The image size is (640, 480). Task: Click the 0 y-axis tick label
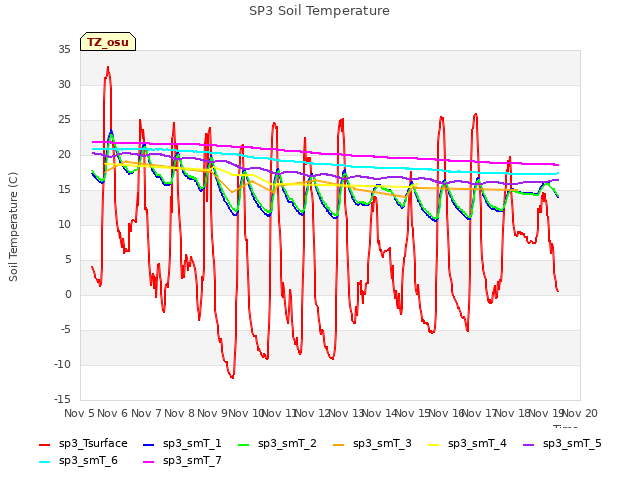pos(68,294)
